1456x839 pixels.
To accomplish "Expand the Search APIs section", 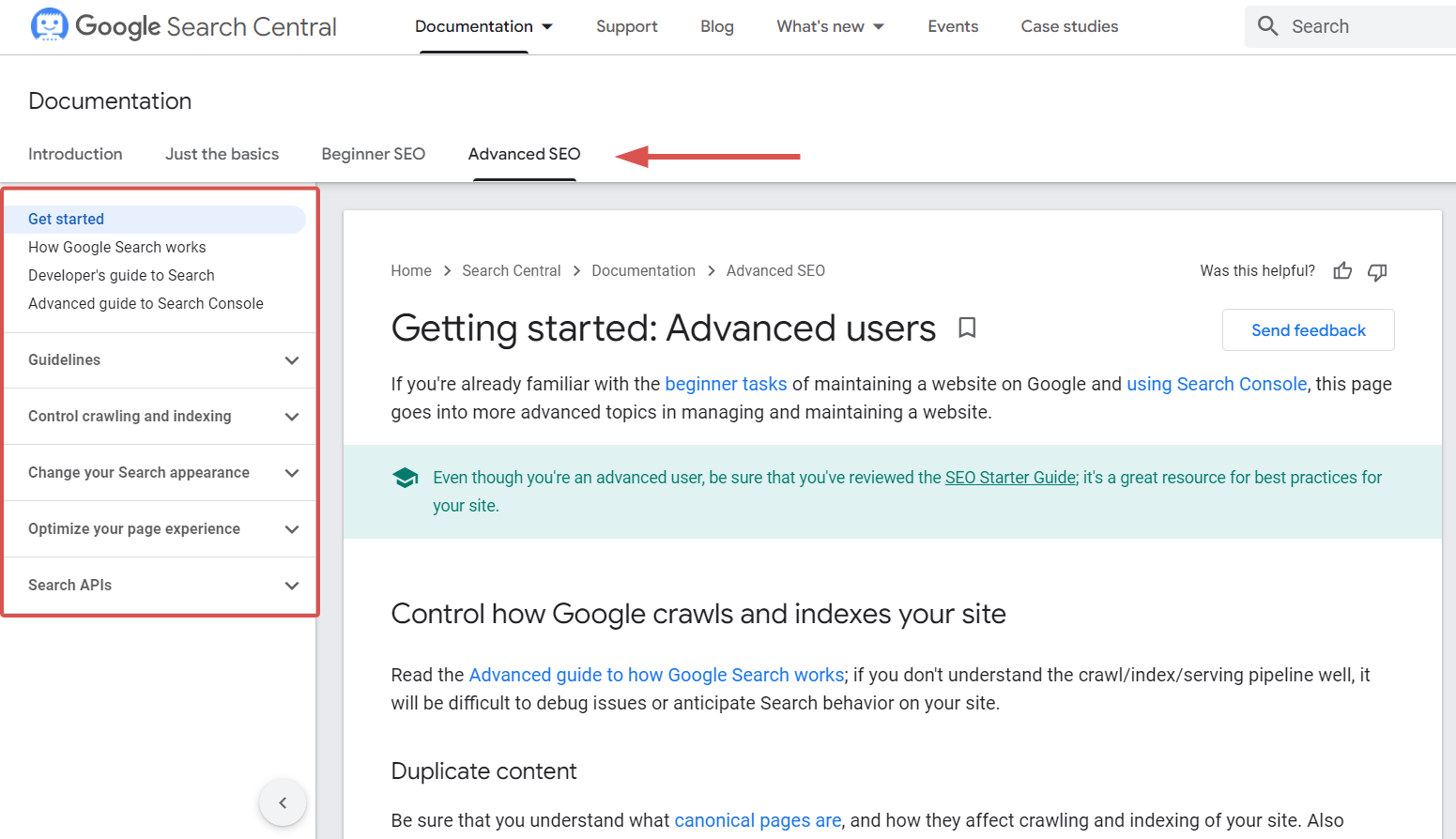I will (x=161, y=586).
